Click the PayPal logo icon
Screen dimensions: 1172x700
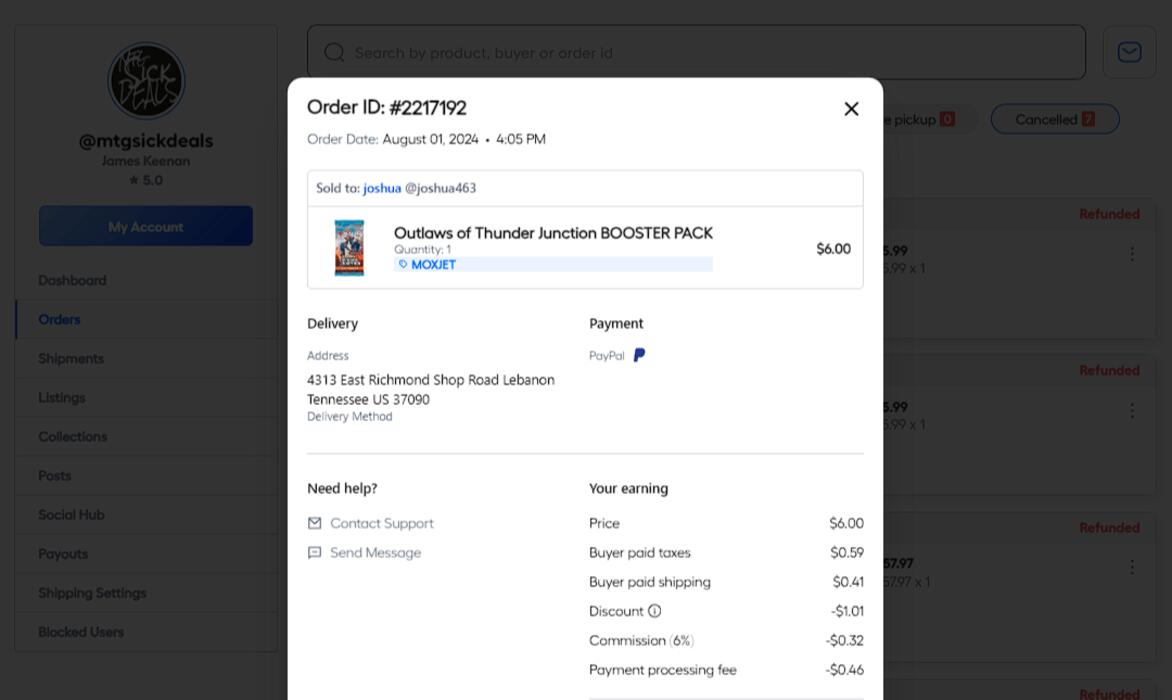(x=639, y=356)
